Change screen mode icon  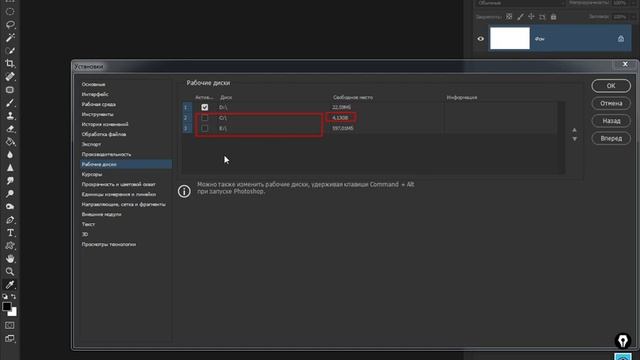pos(10,339)
